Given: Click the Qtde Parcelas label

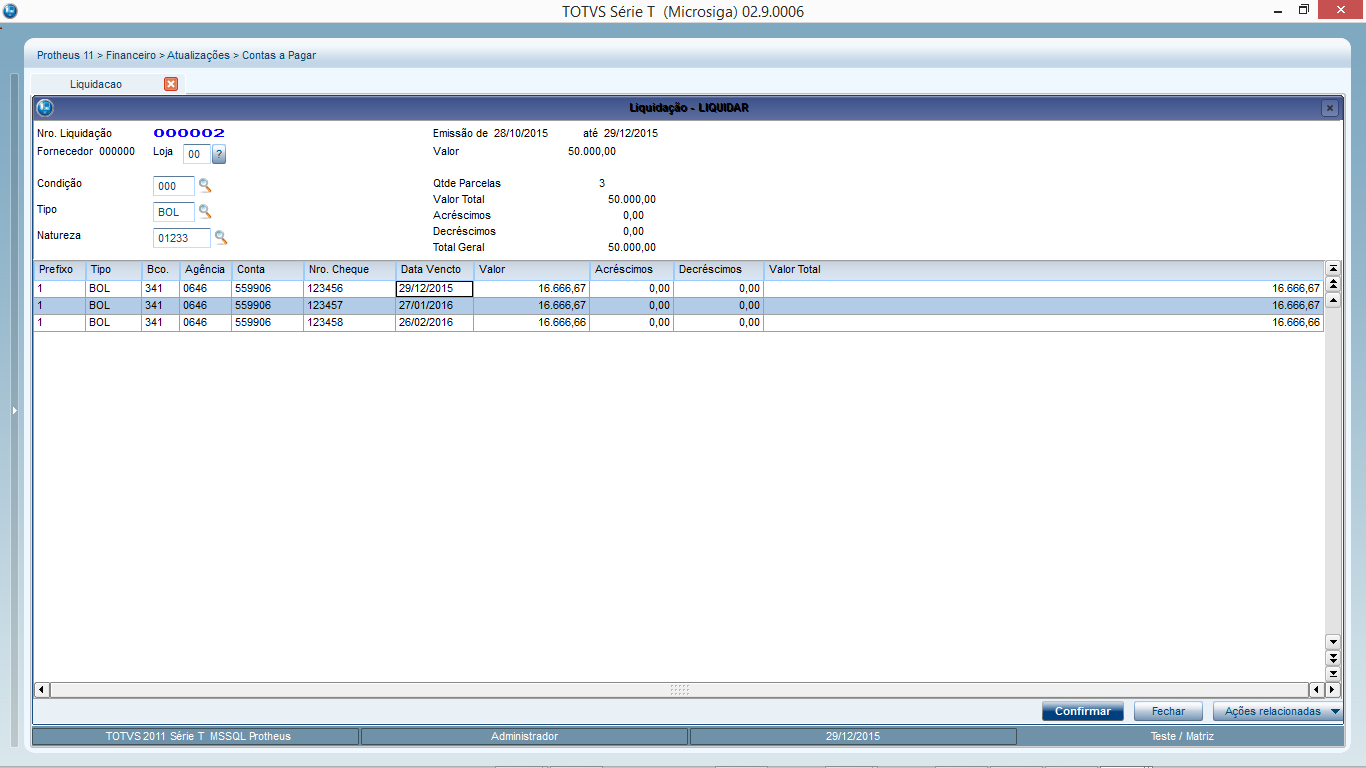Looking at the screenshot, I should pyautogui.click(x=467, y=183).
